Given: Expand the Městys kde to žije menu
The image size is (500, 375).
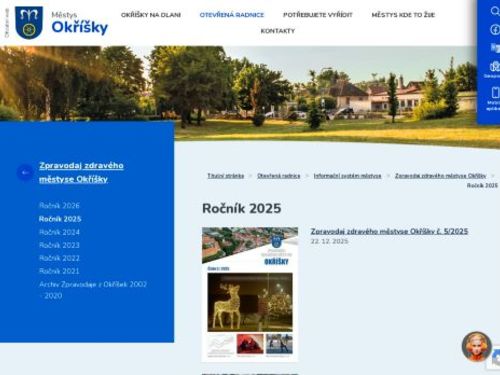Looking at the screenshot, I should point(403,15).
